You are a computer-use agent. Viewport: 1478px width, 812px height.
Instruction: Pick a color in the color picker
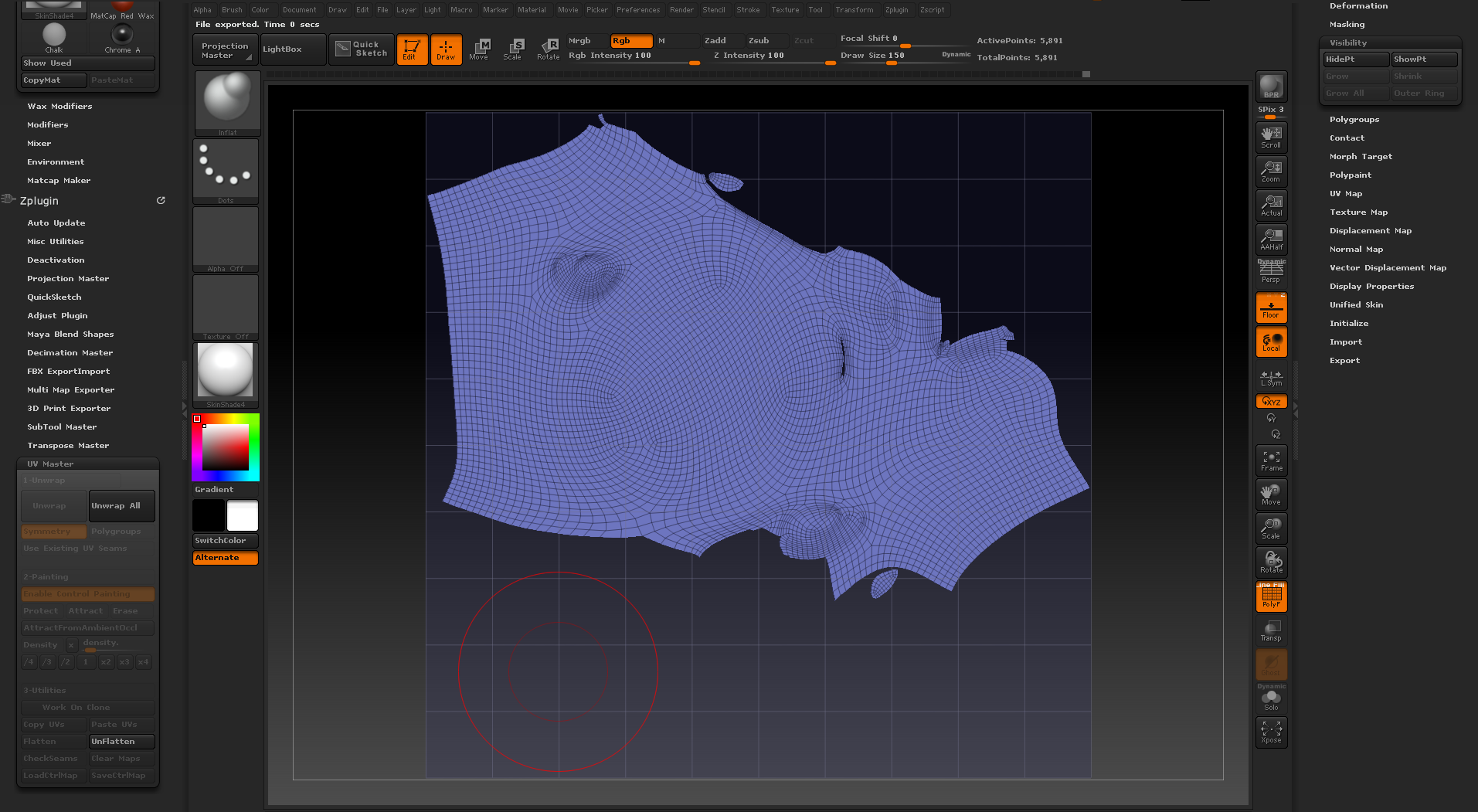tap(226, 447)
